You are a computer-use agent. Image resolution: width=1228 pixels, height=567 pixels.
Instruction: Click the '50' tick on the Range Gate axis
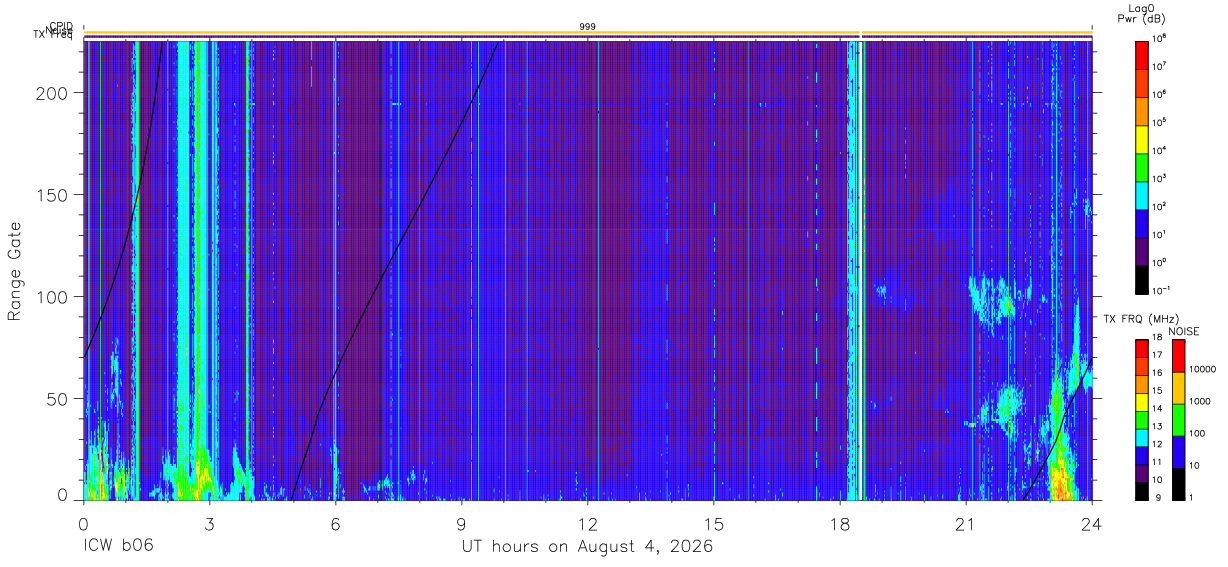pyautogui.click(x=57, y=399)
